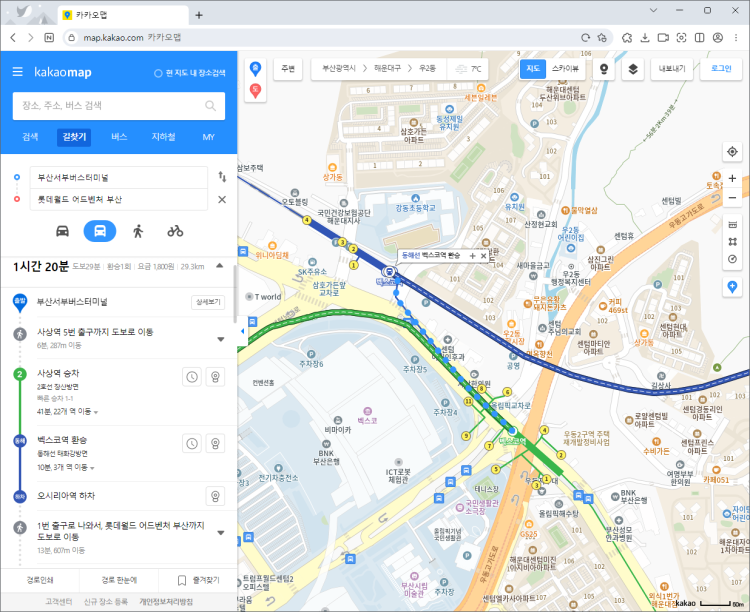This screenshot has width=750, height=612.
Task: Open the 버스 tab
Action: coord(119,137)
